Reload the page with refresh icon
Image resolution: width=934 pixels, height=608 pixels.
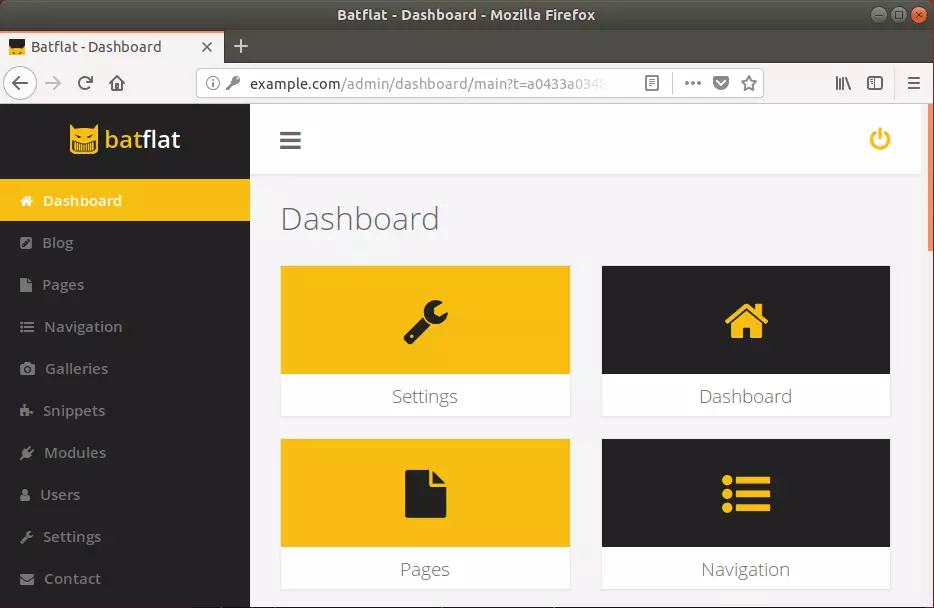(85, 83)
